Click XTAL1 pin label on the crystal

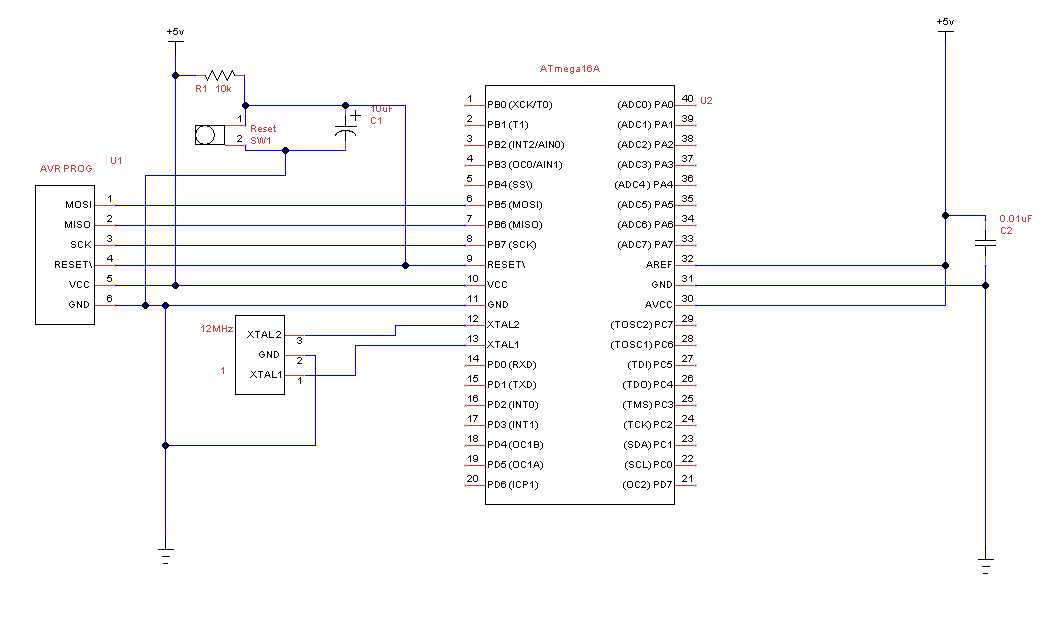click(x=266, y=374)
